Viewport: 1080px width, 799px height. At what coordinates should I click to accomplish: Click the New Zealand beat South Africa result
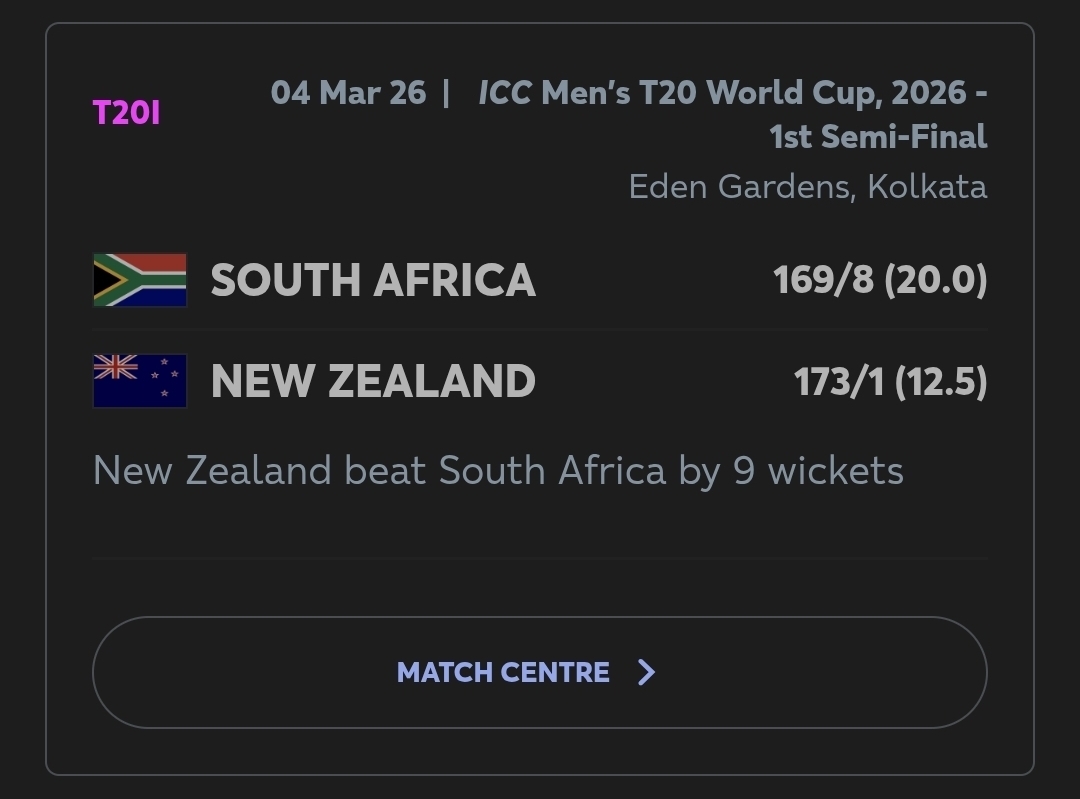tap(498, 470)
